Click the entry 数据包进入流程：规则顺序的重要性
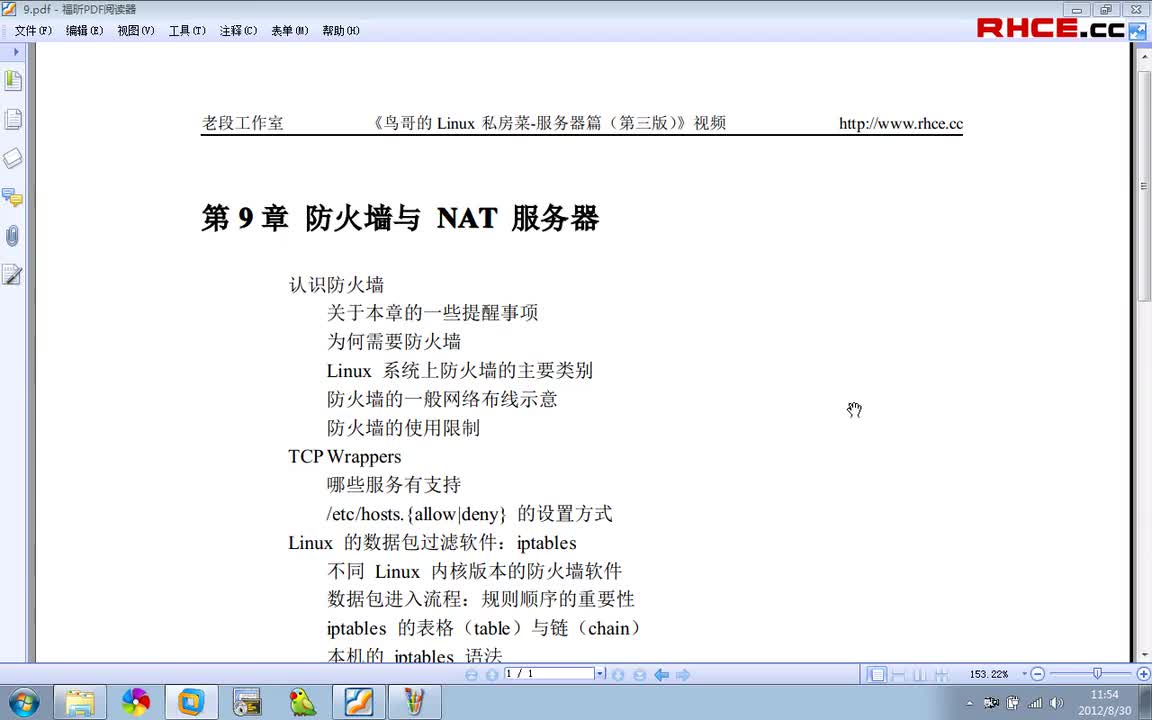Screen dimensions: 1152x720 coord(481,600)
